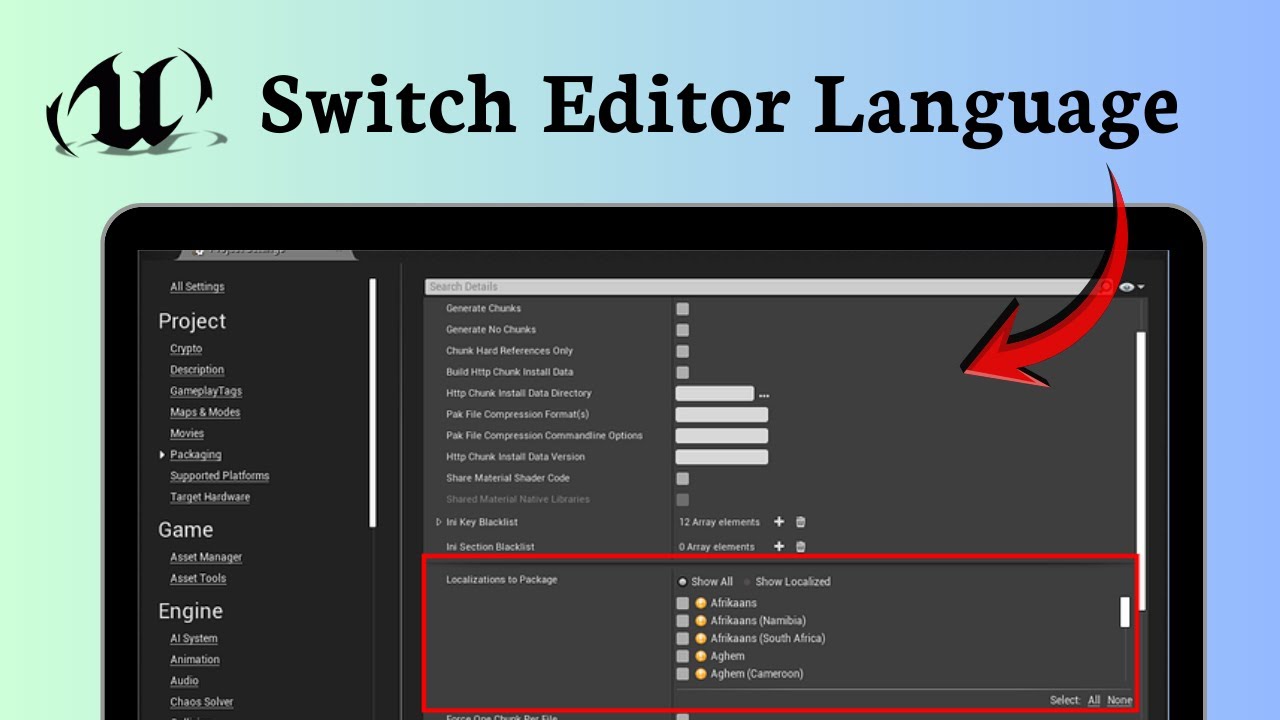Enable Build Http Chunk Install Data
Screen dimensions: 1280x720
[x=682, y=372]
